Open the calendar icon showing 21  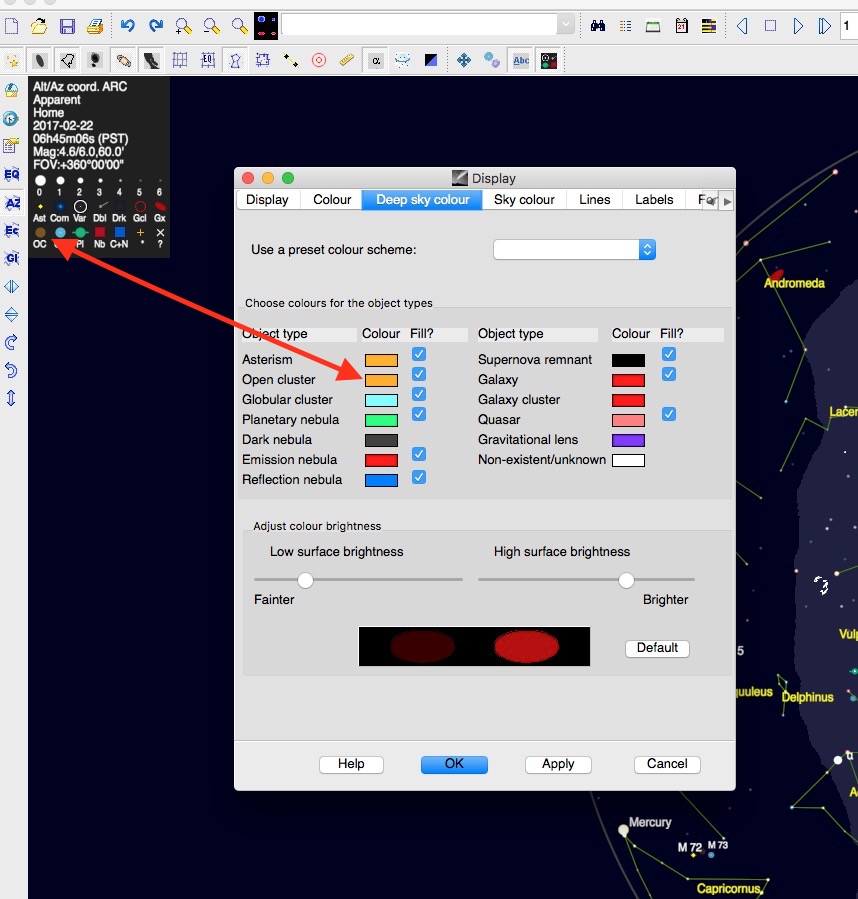(681, 26)
